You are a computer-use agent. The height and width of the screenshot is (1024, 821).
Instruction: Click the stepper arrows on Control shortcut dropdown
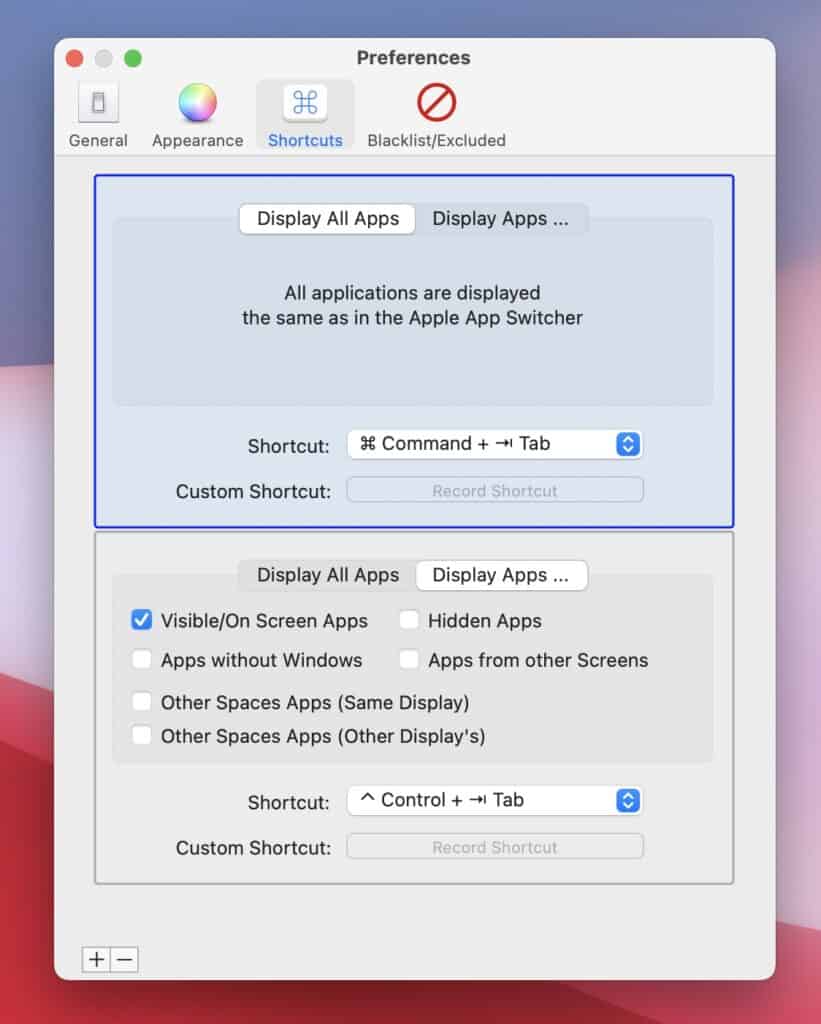(x=628, y=800)
